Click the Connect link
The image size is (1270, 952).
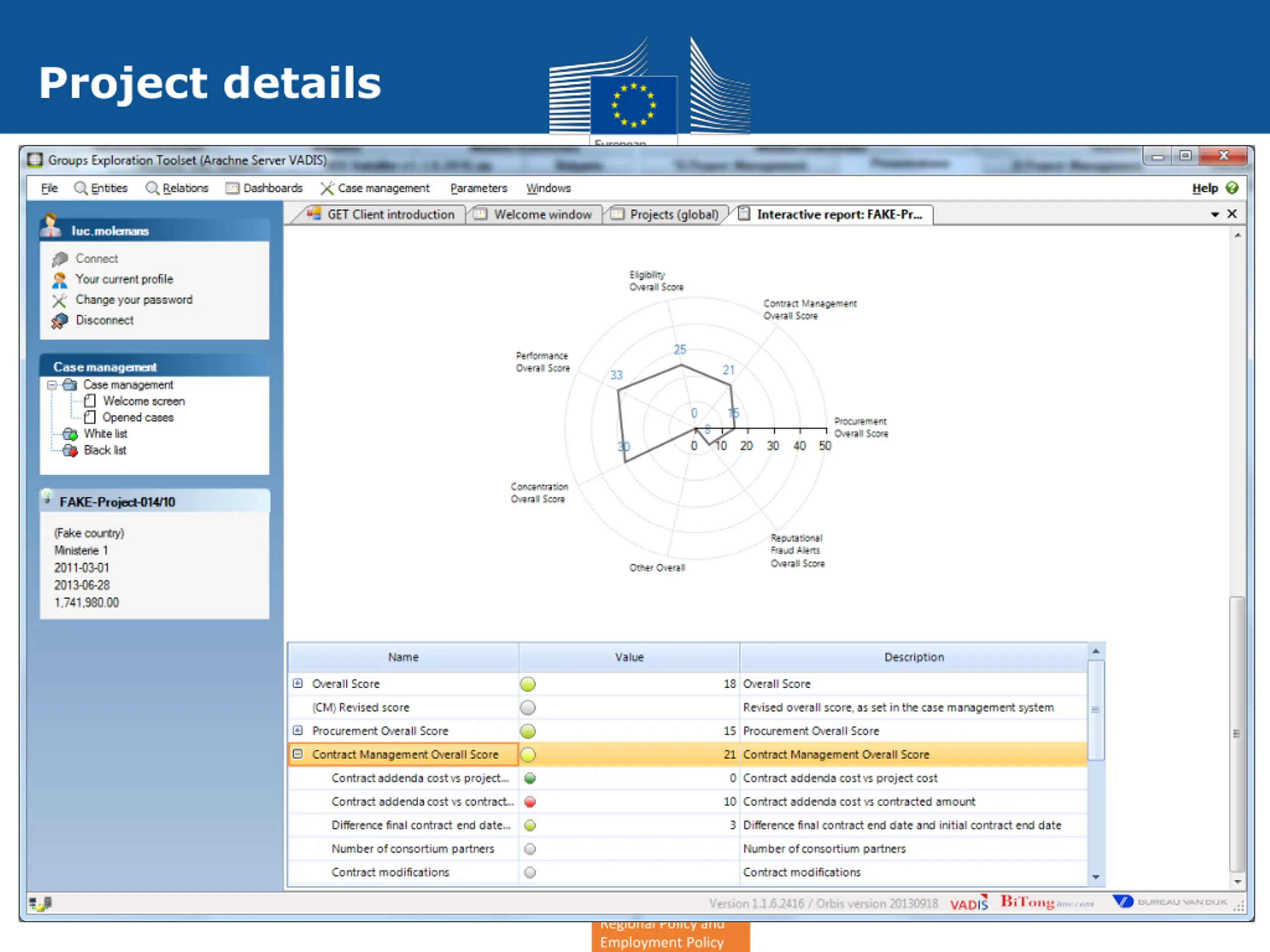click(x=96, y=259)
